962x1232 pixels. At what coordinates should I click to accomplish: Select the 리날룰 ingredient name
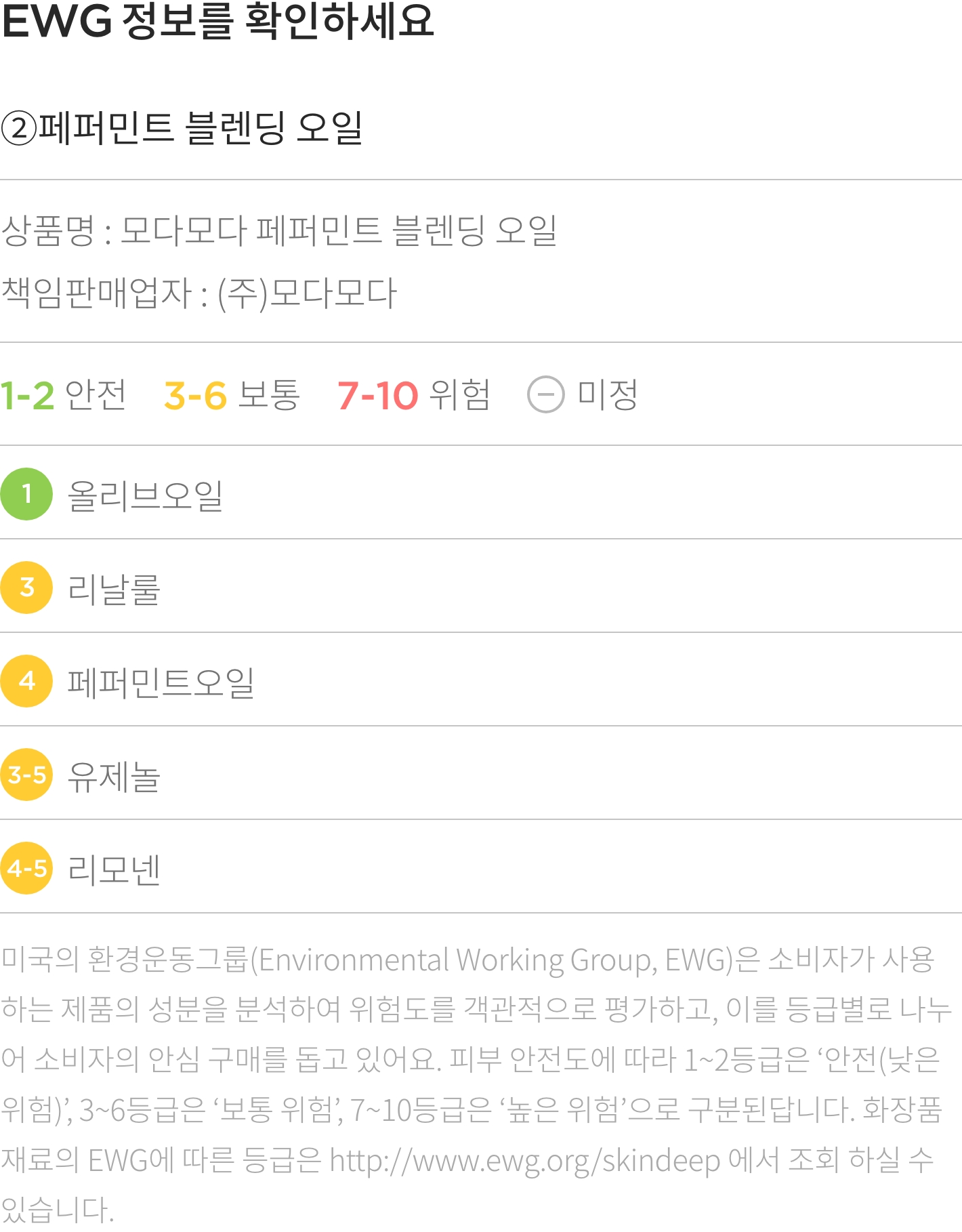click(114, 588)
